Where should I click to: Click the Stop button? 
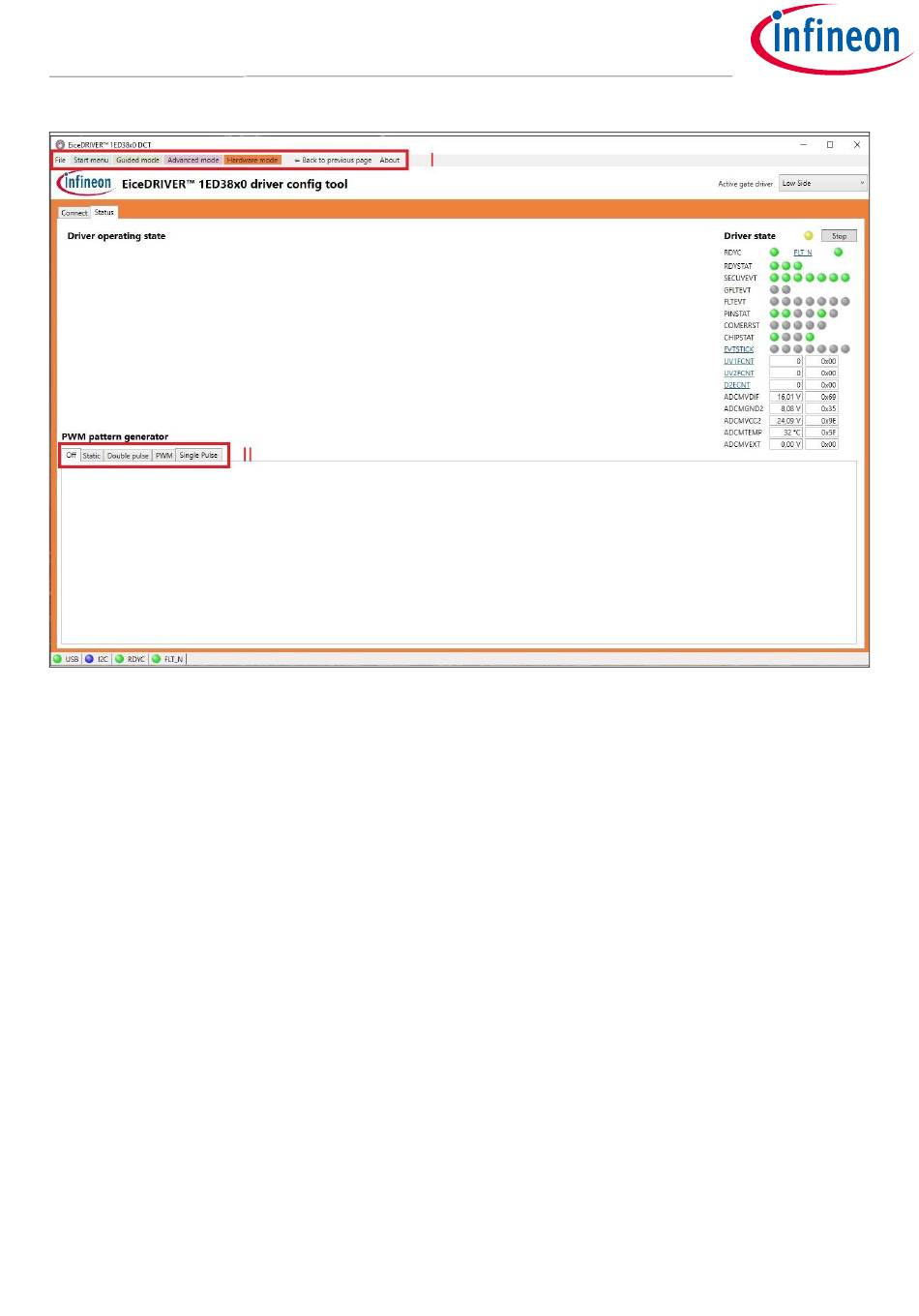tap(839, 236)
